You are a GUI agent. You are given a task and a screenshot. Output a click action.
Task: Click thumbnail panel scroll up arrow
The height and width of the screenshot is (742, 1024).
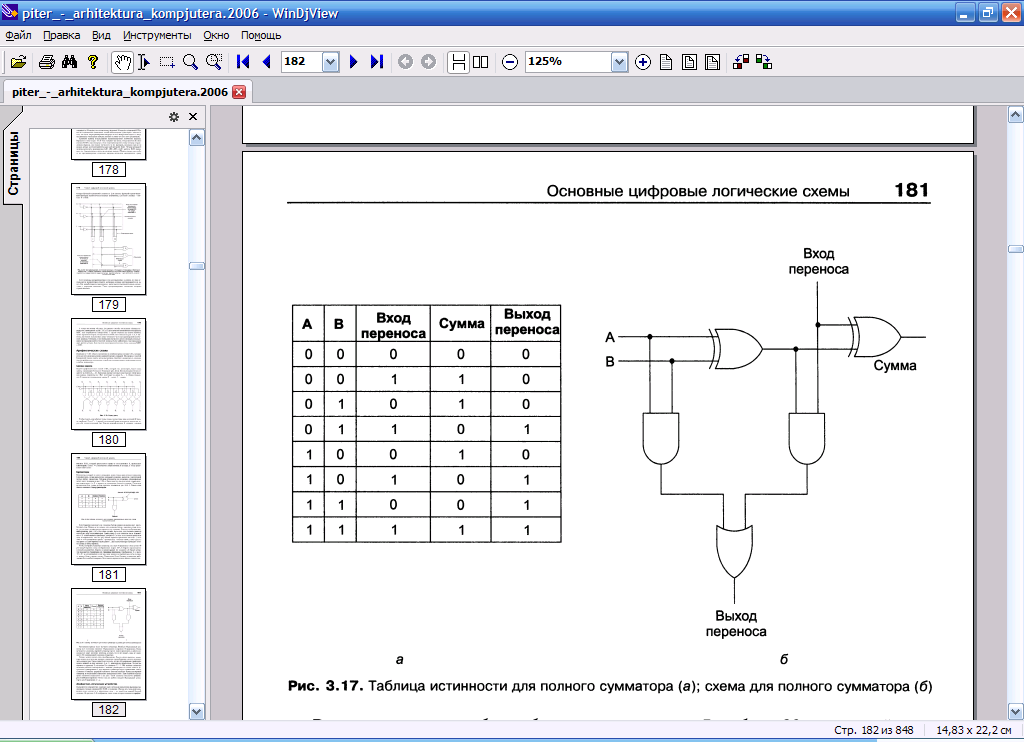(x=197, y=138)
